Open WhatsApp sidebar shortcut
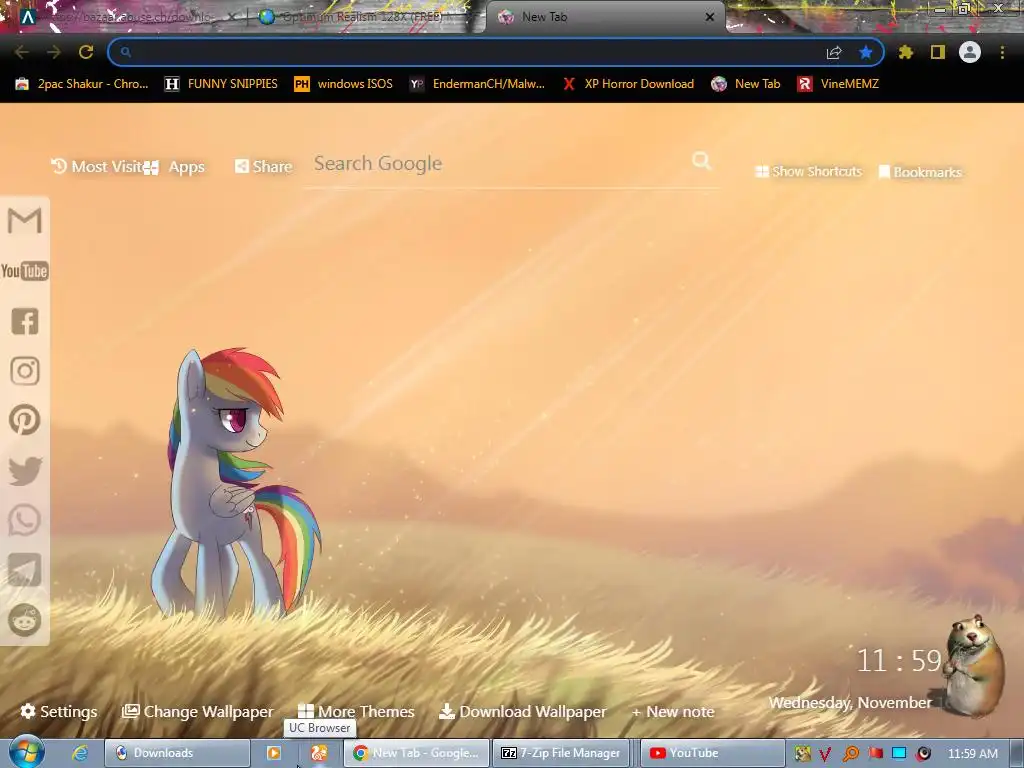 click(x=25, y=520)
